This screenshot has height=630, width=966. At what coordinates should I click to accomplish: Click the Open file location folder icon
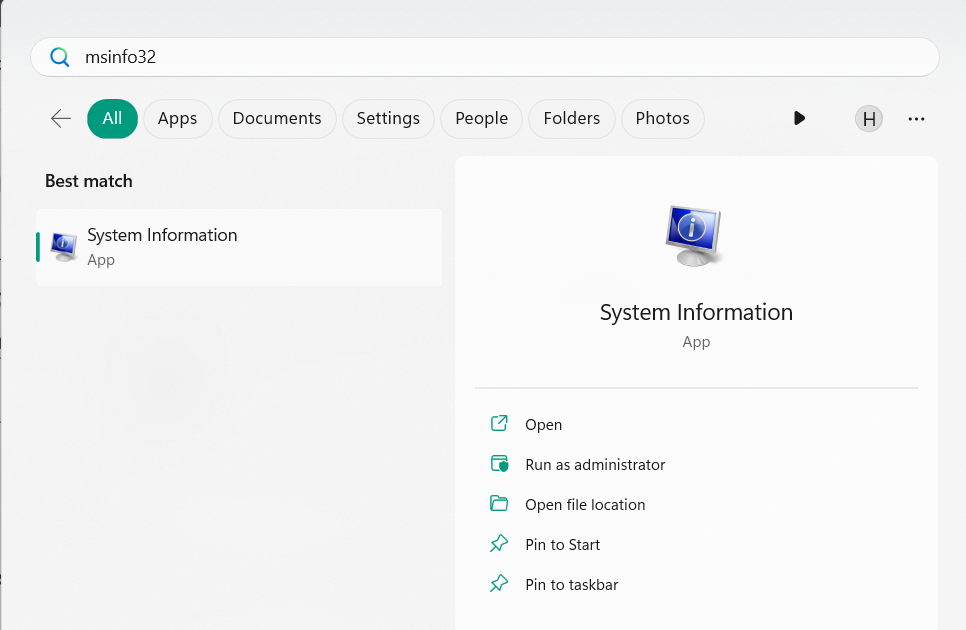499,504
